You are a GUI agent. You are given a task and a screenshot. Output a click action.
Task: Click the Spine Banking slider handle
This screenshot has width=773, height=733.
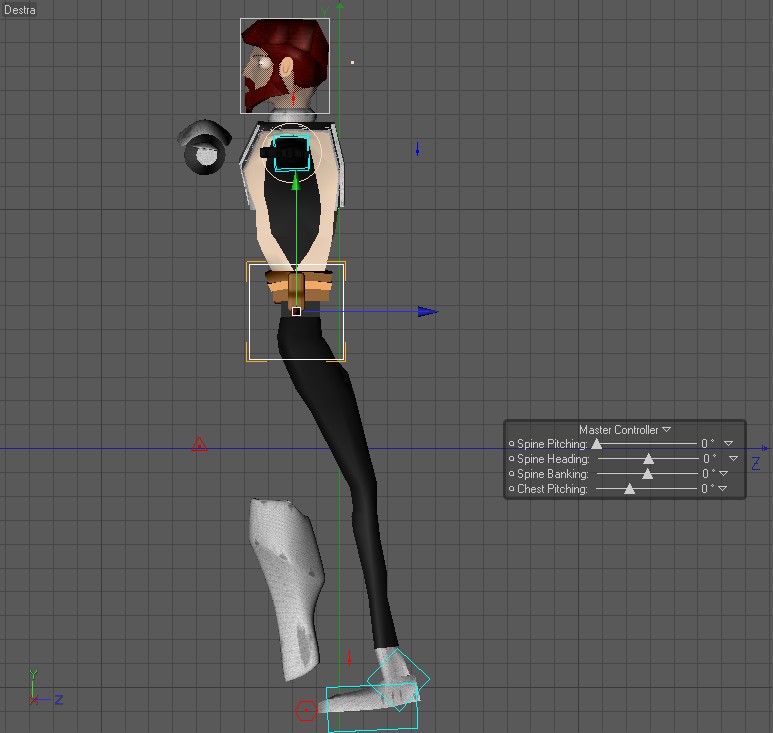click(x=647, y=474)
